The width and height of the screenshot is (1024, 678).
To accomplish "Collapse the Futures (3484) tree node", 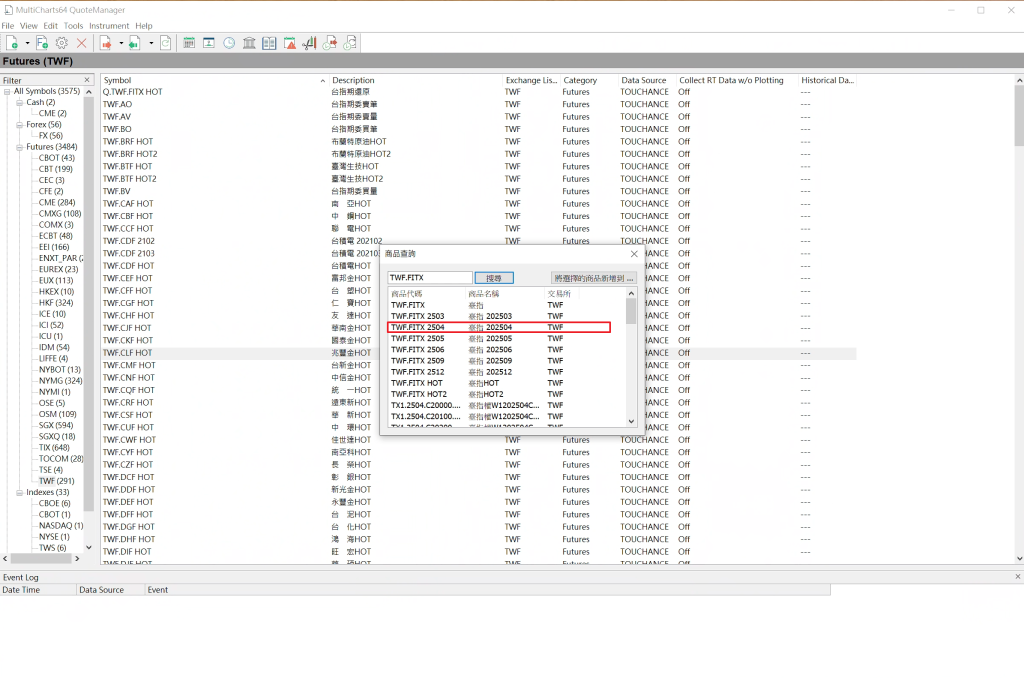I will tap(19, 147).
